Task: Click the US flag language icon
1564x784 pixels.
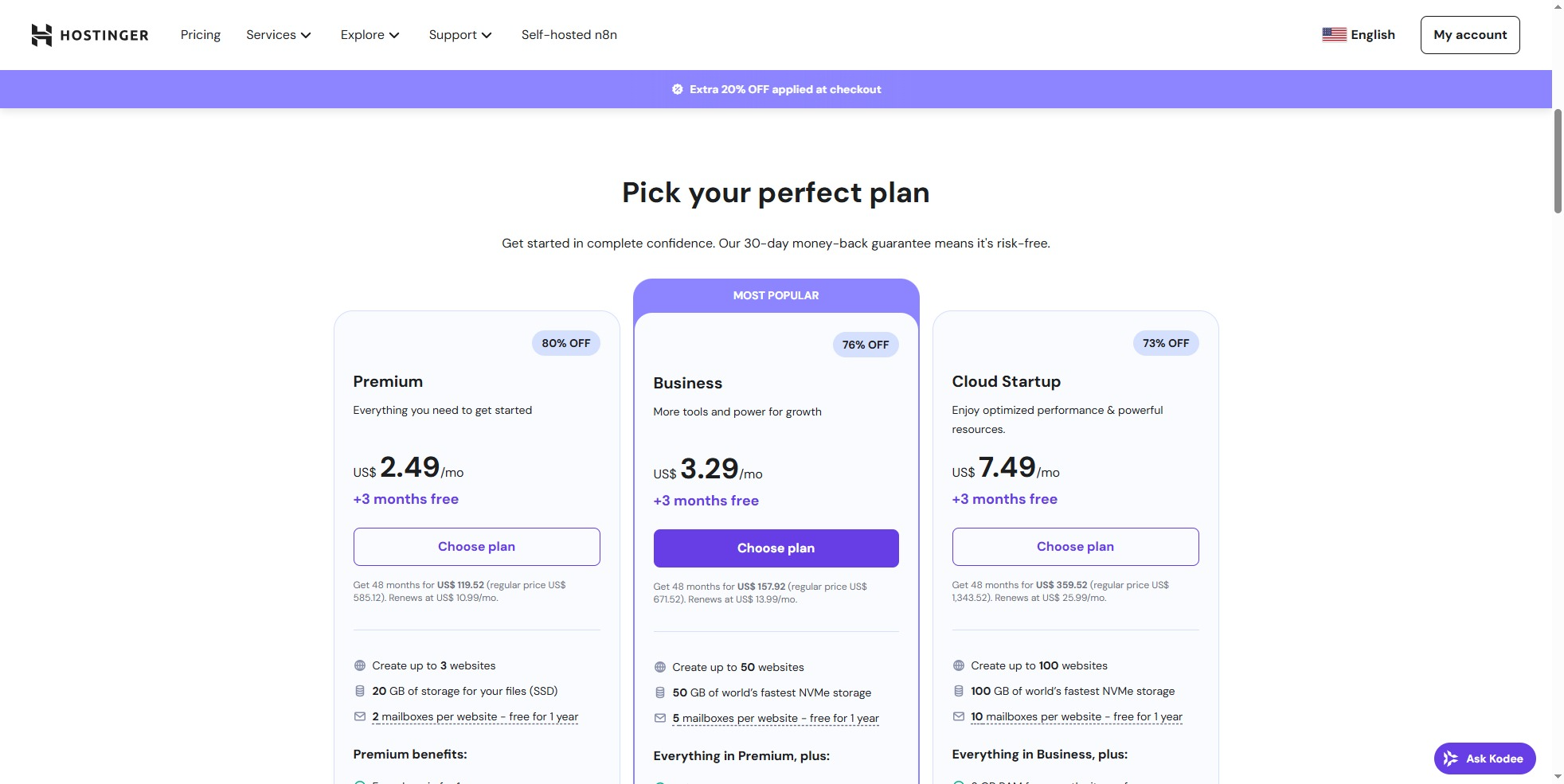Action: click(1334, 35)
